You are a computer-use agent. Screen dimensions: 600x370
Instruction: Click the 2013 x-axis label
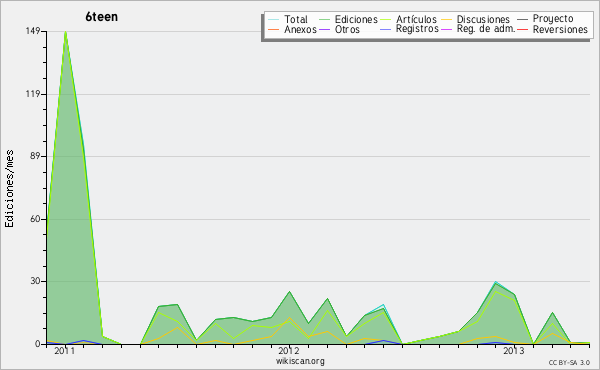click(x=514, y=350)
